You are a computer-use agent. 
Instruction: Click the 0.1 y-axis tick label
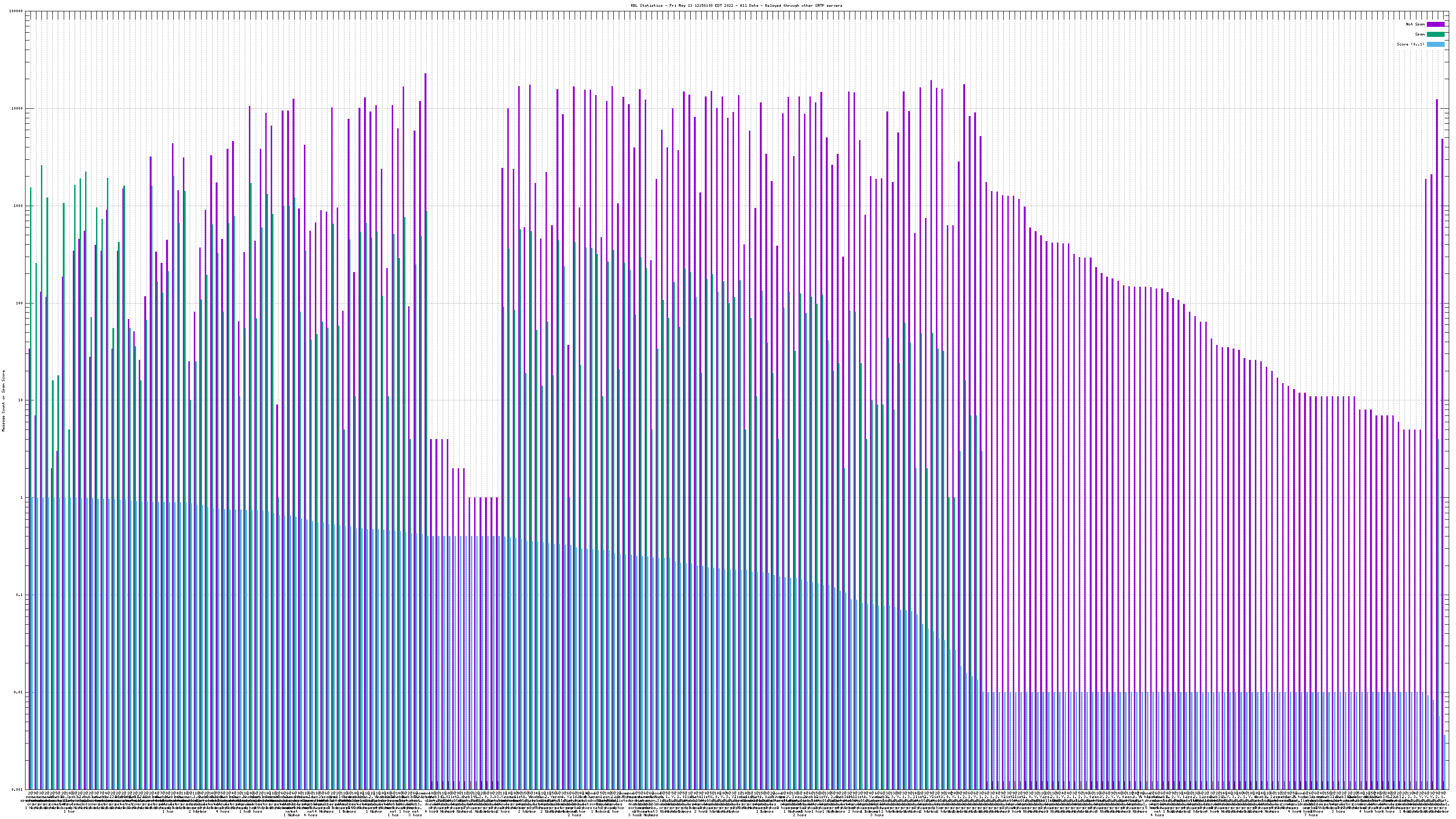19,595
